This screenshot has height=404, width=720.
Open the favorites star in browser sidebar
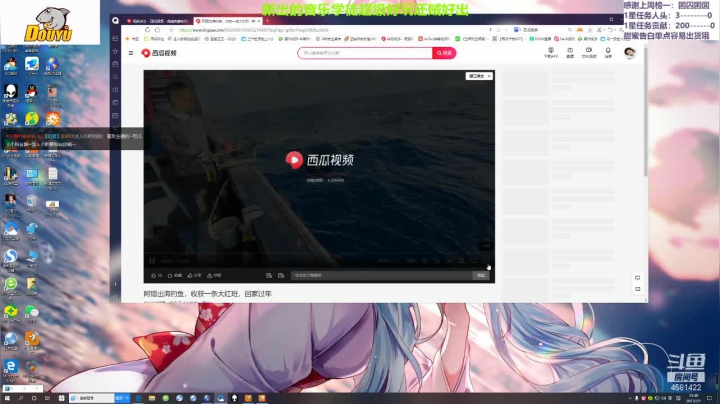tap(115, 51)
